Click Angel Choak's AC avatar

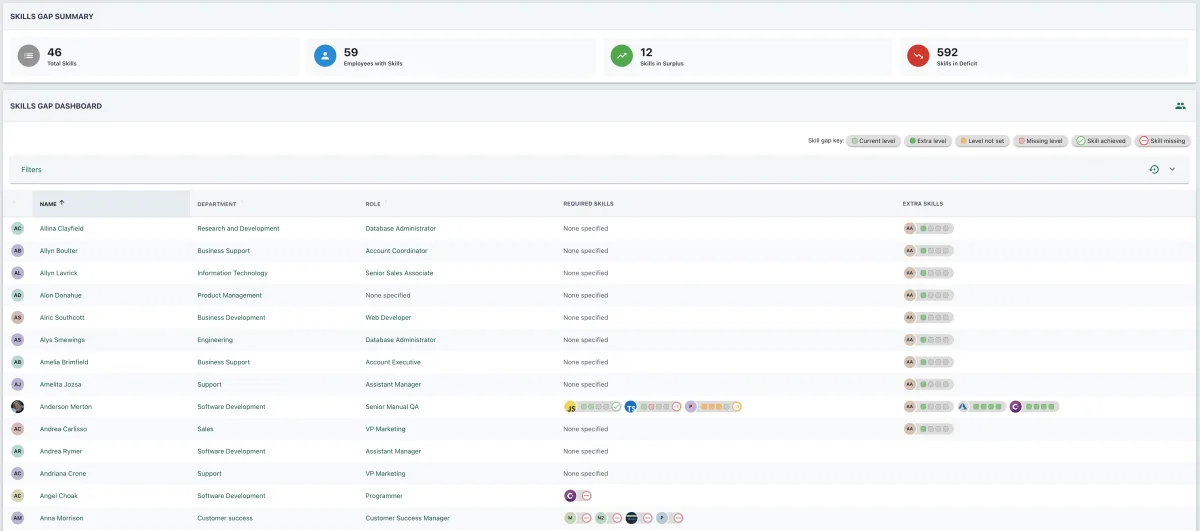[x=17, y=496]
